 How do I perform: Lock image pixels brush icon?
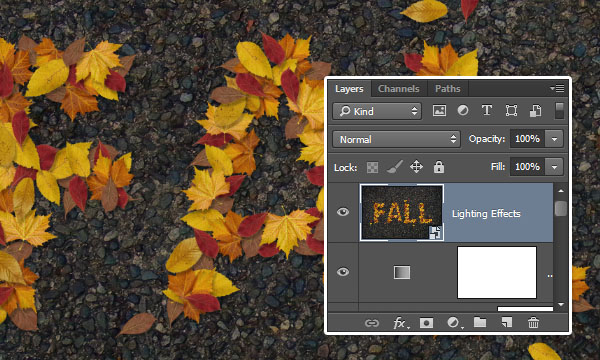pos(394,167)
